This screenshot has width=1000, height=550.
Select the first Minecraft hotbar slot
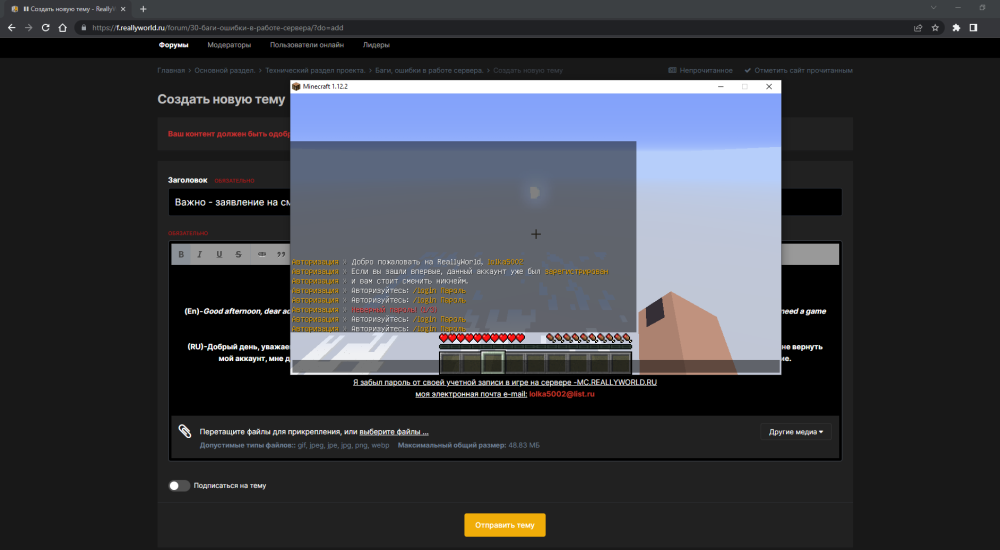coord(450,362)
